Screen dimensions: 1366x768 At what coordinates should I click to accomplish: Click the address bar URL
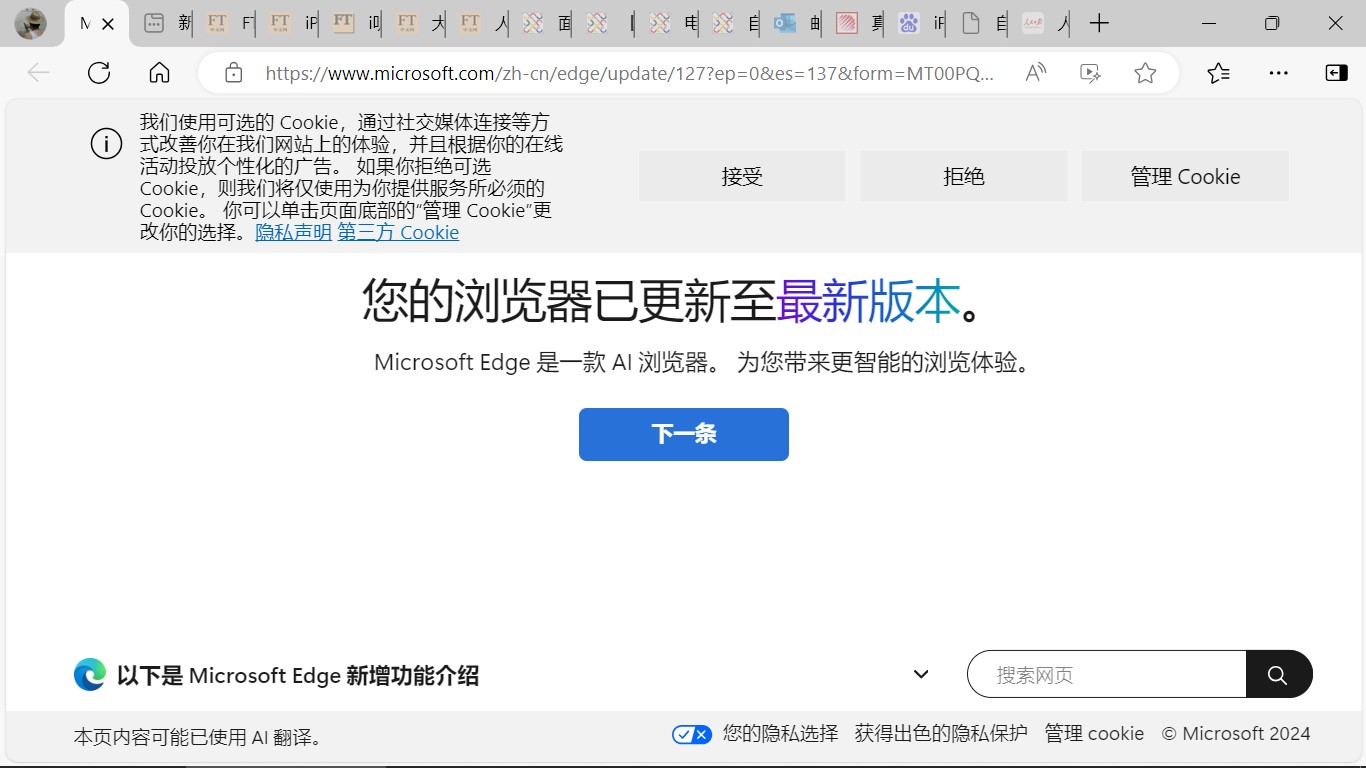click(630, 73)
